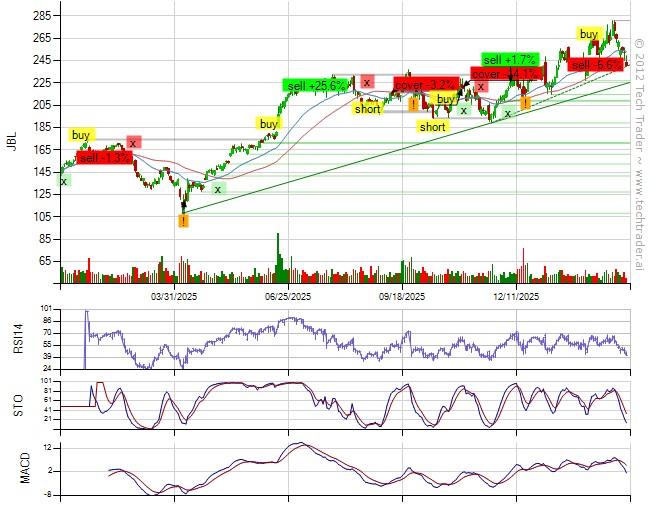This screenshot has width=657, height=514.
Task: Click the 09/18/2025 date label
Action: click(402, 297)
